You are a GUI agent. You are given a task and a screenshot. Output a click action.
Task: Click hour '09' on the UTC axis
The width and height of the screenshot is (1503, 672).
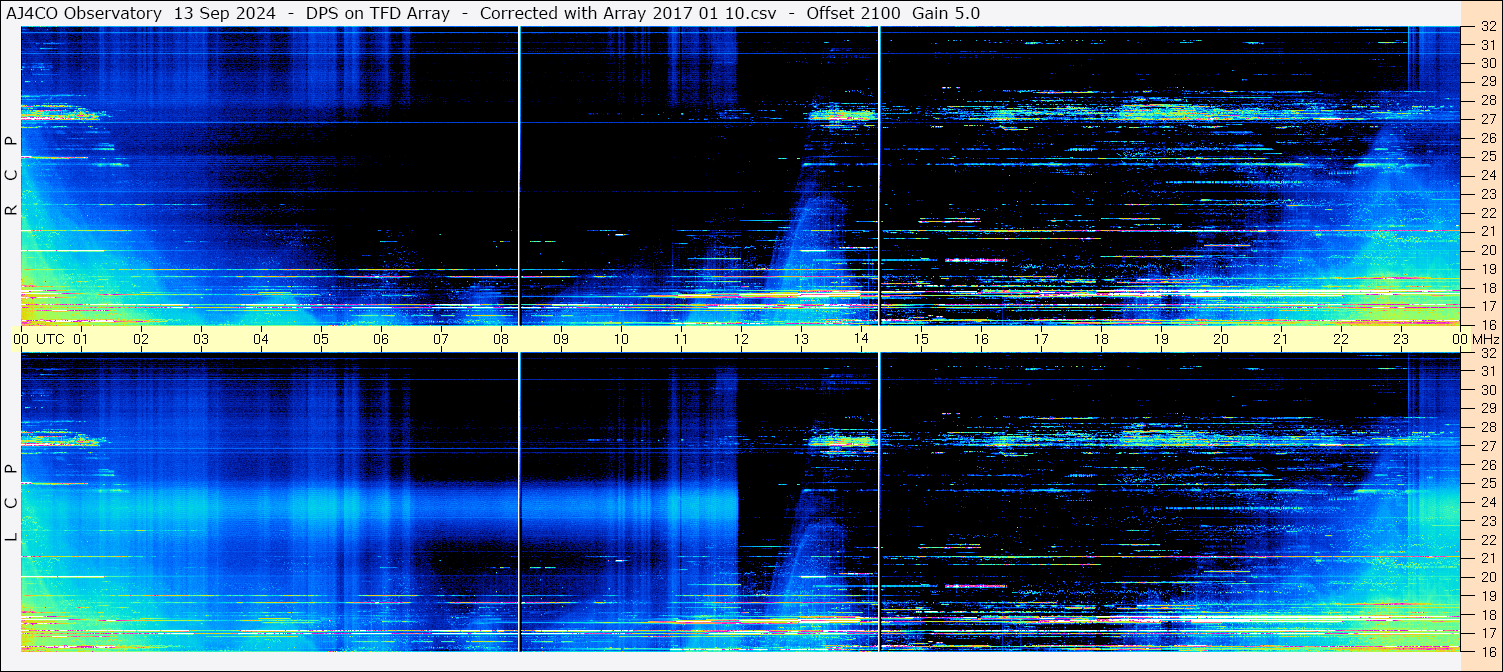pos(561,339)
